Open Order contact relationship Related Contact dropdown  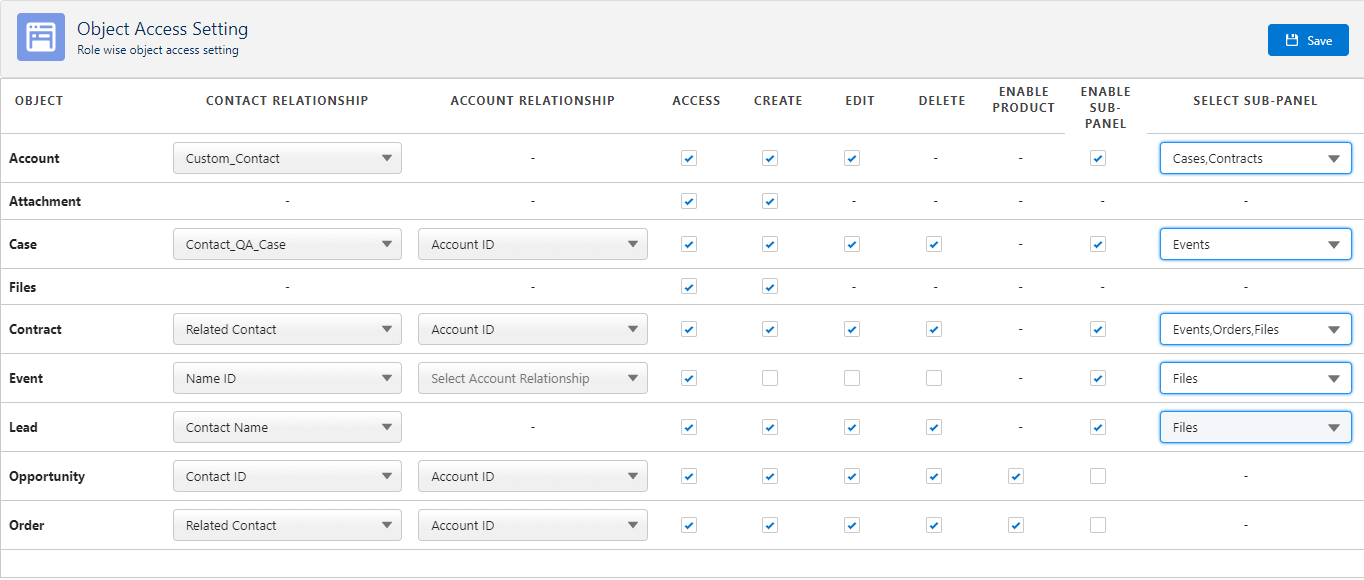[287, 525]
